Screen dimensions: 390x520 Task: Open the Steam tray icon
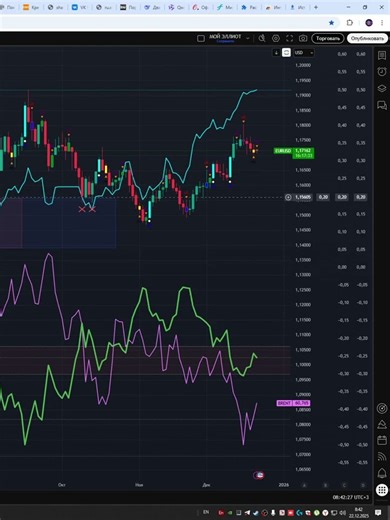pos(256,512)
